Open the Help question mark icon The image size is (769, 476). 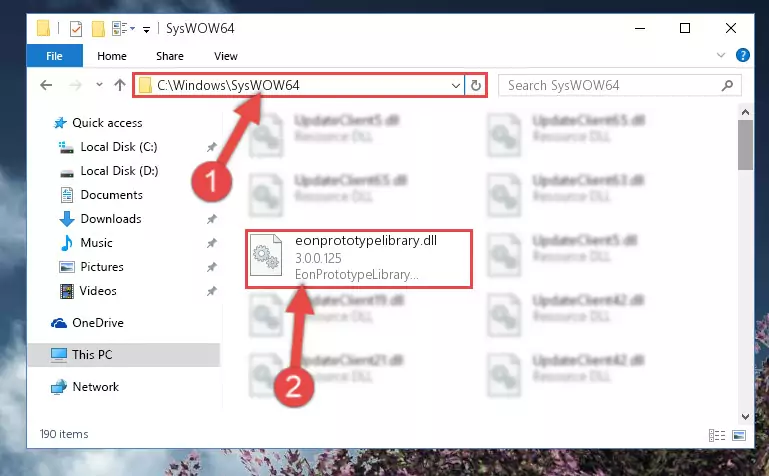pos(743,55)
